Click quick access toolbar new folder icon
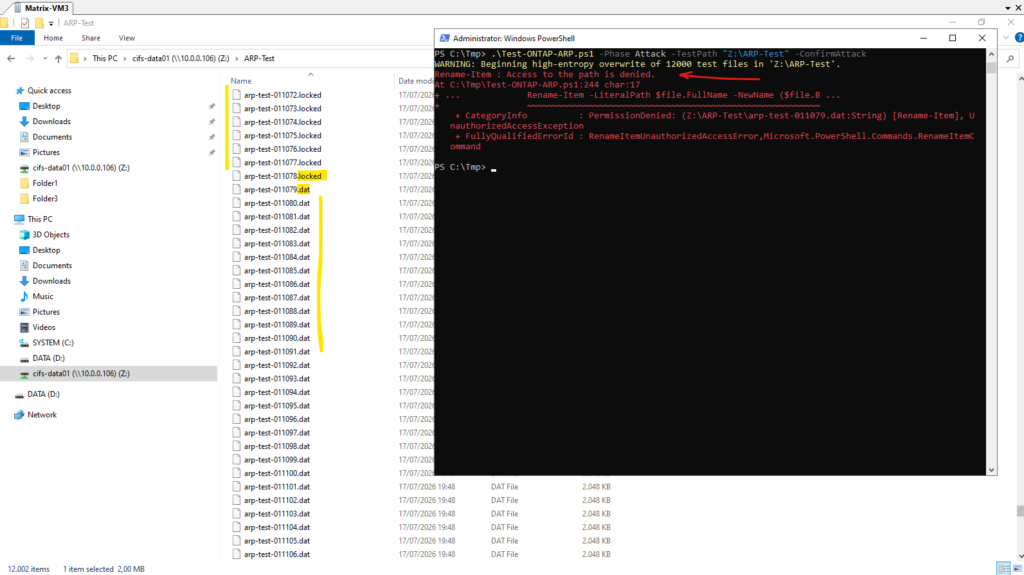The width and height of the screenshot is (1024, 575). 39,23
